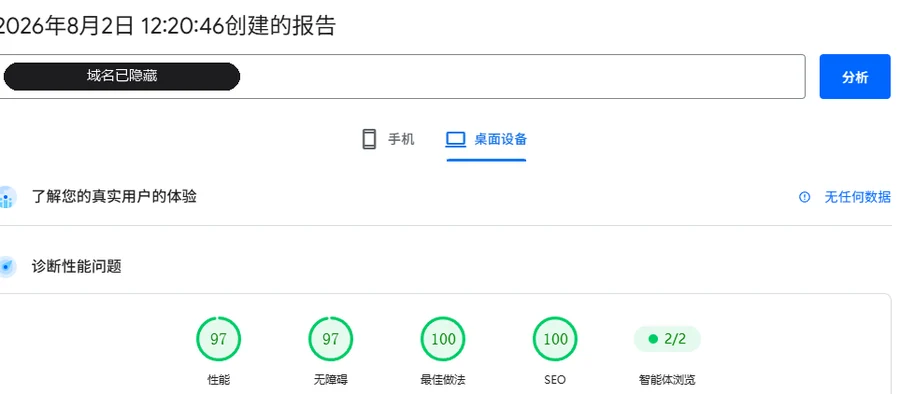Click the phone icon beside 手机
900x394 pixels.
pos(369,139)
